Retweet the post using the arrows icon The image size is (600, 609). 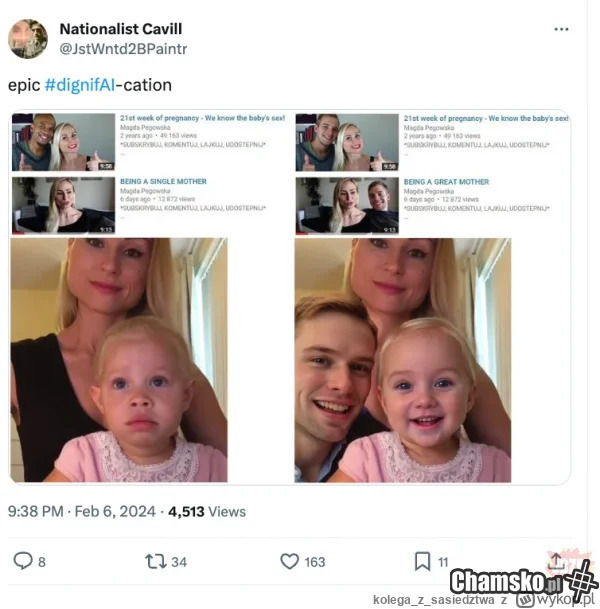click(157, 561)
